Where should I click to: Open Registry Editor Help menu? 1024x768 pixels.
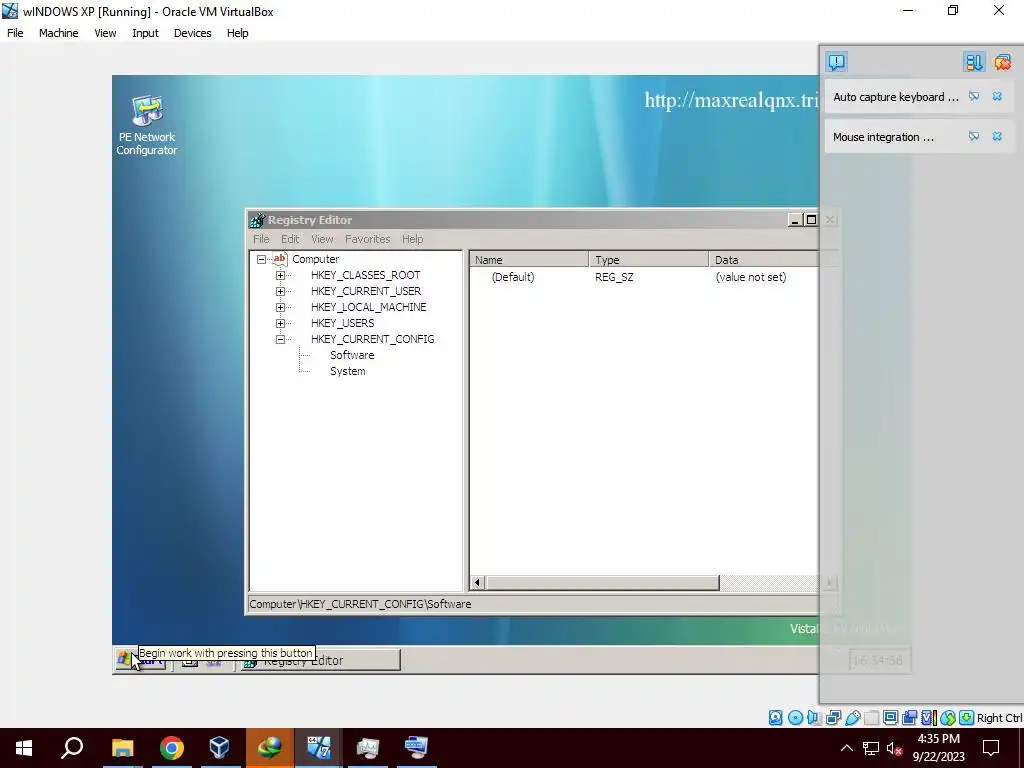[x=412, y=239]
